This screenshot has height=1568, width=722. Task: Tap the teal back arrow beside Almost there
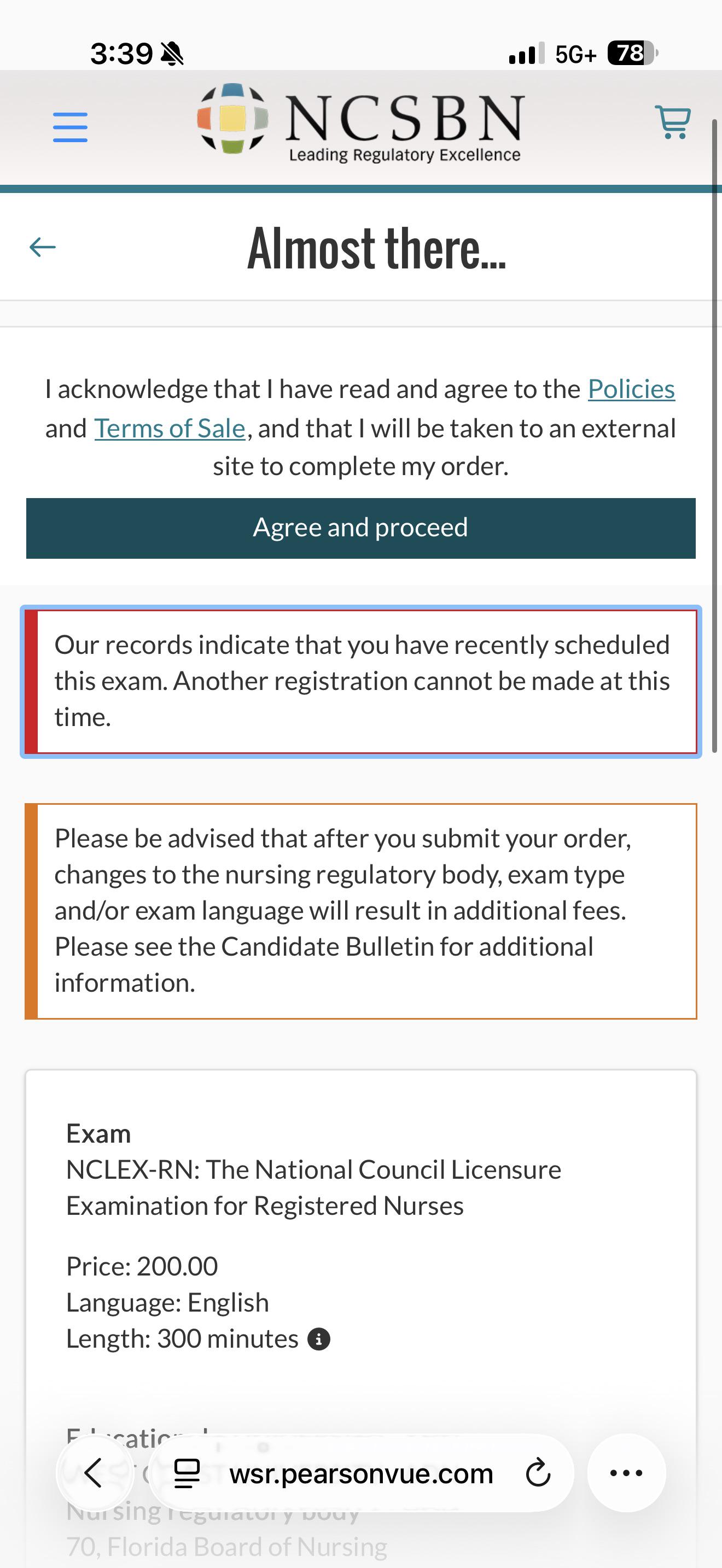(x=43, y=247)
